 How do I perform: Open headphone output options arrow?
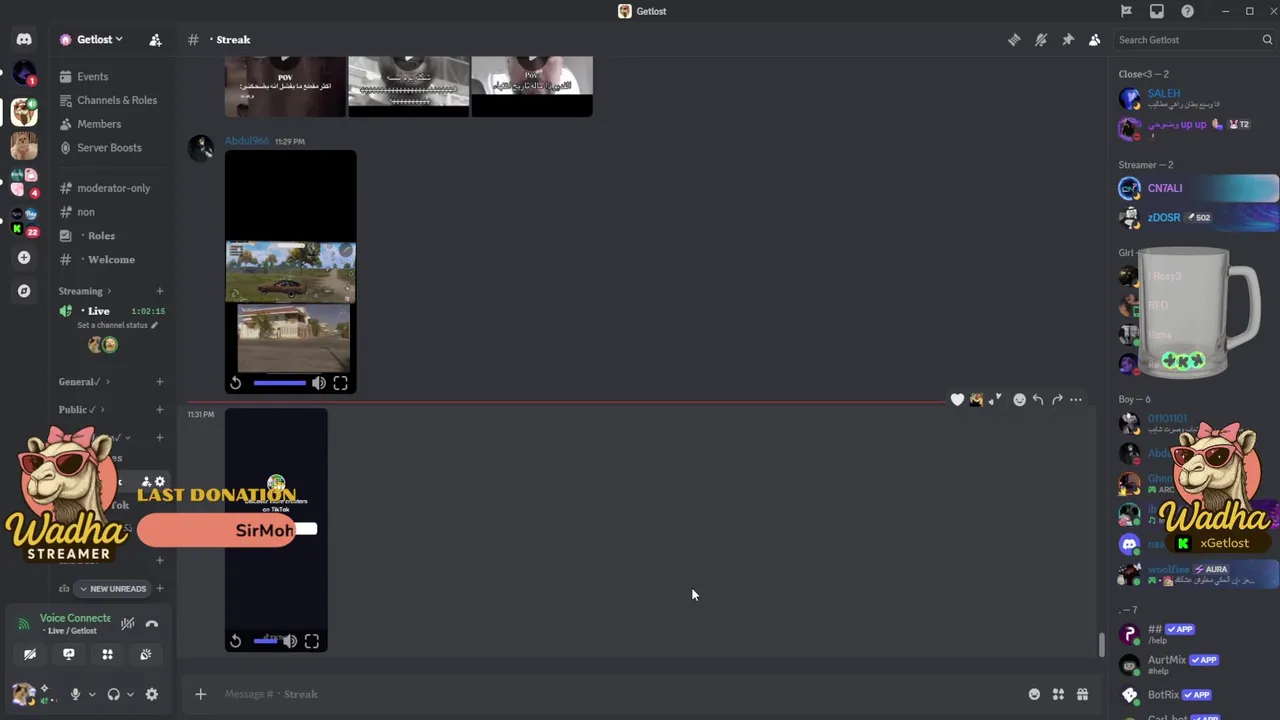click(x=130, y=694)
